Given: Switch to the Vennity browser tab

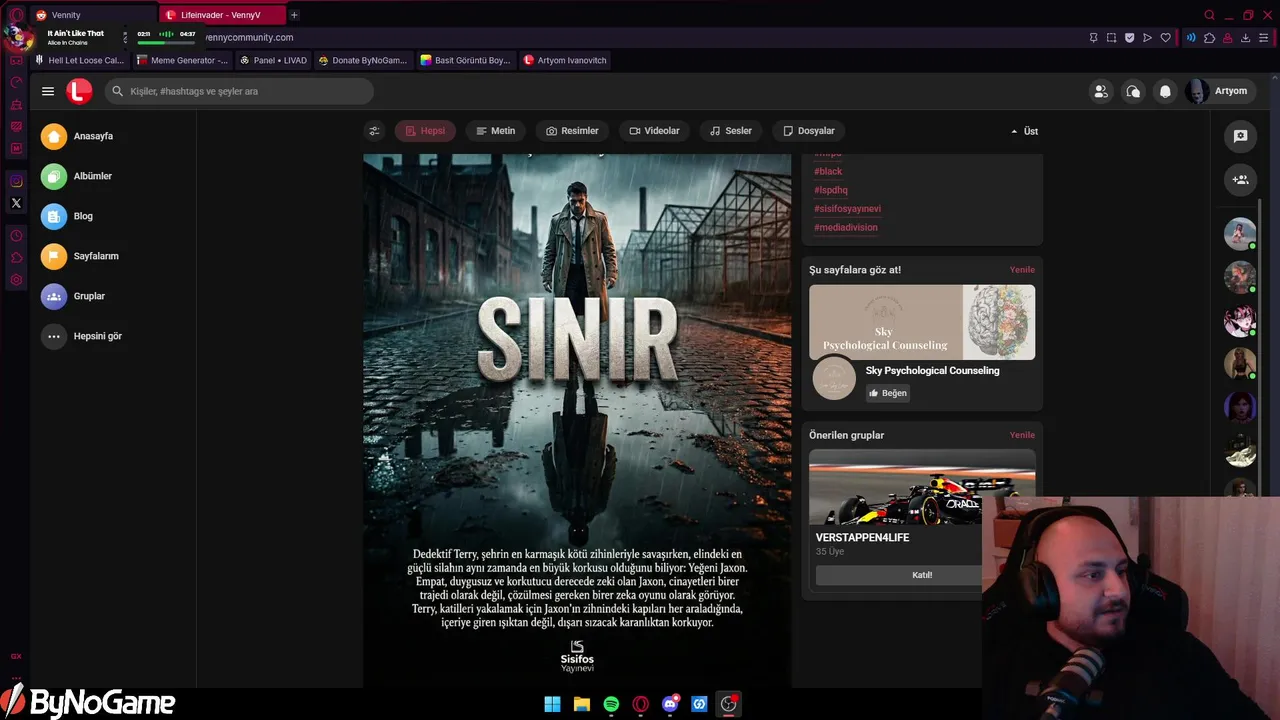Looking at the screenshot, I should point(93,15).
